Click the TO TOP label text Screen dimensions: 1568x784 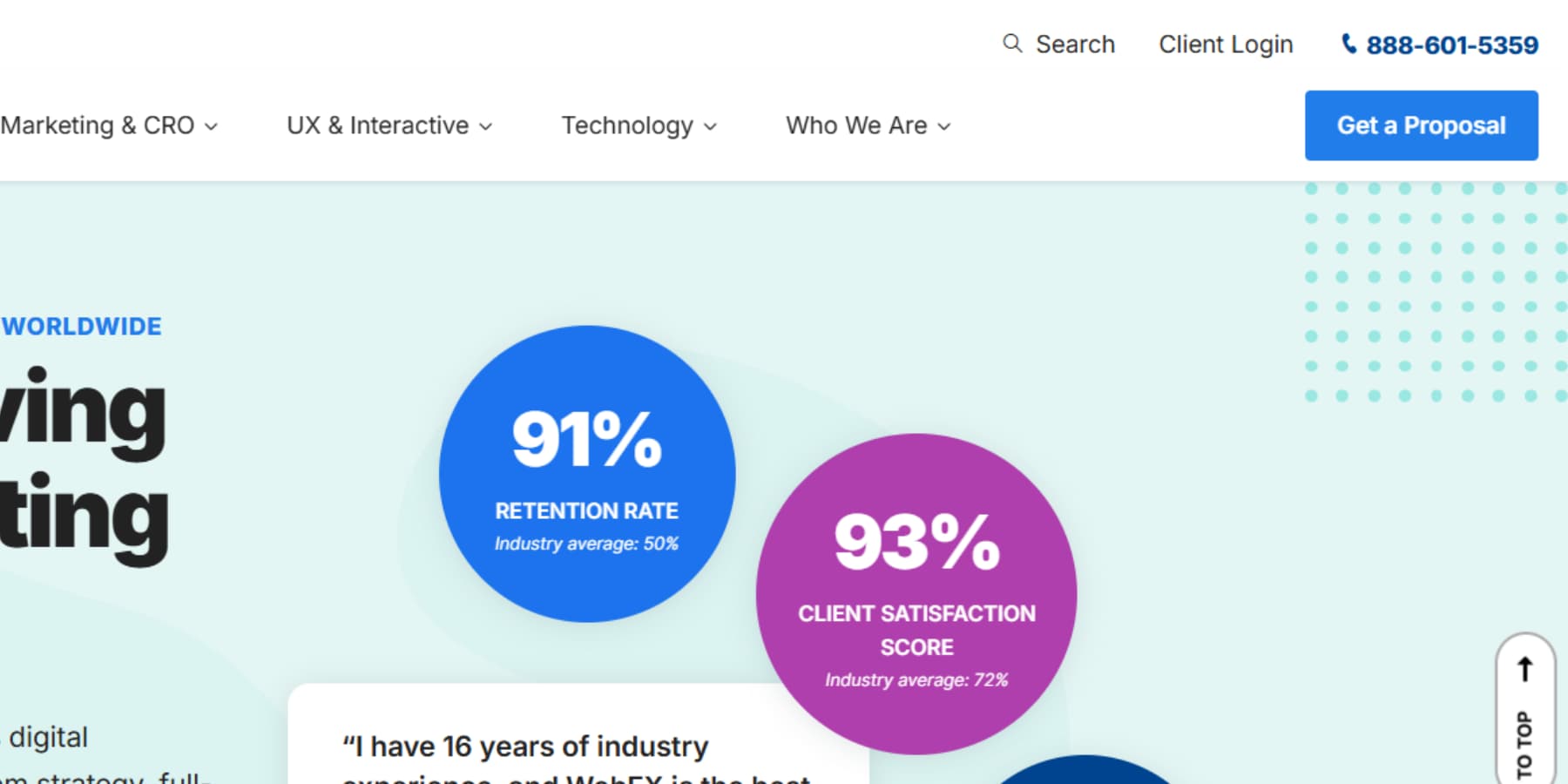pyautogui.click(x=1524, y=745)
